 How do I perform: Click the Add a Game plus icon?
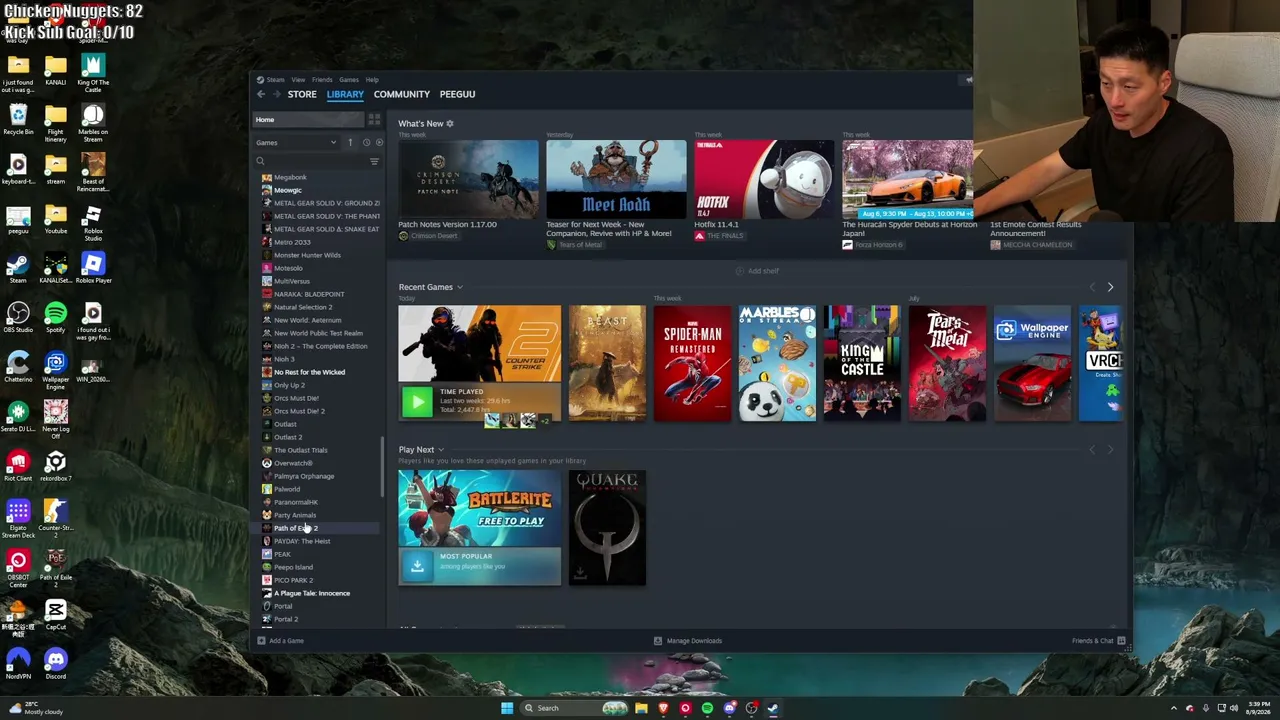tap(261, 641)
